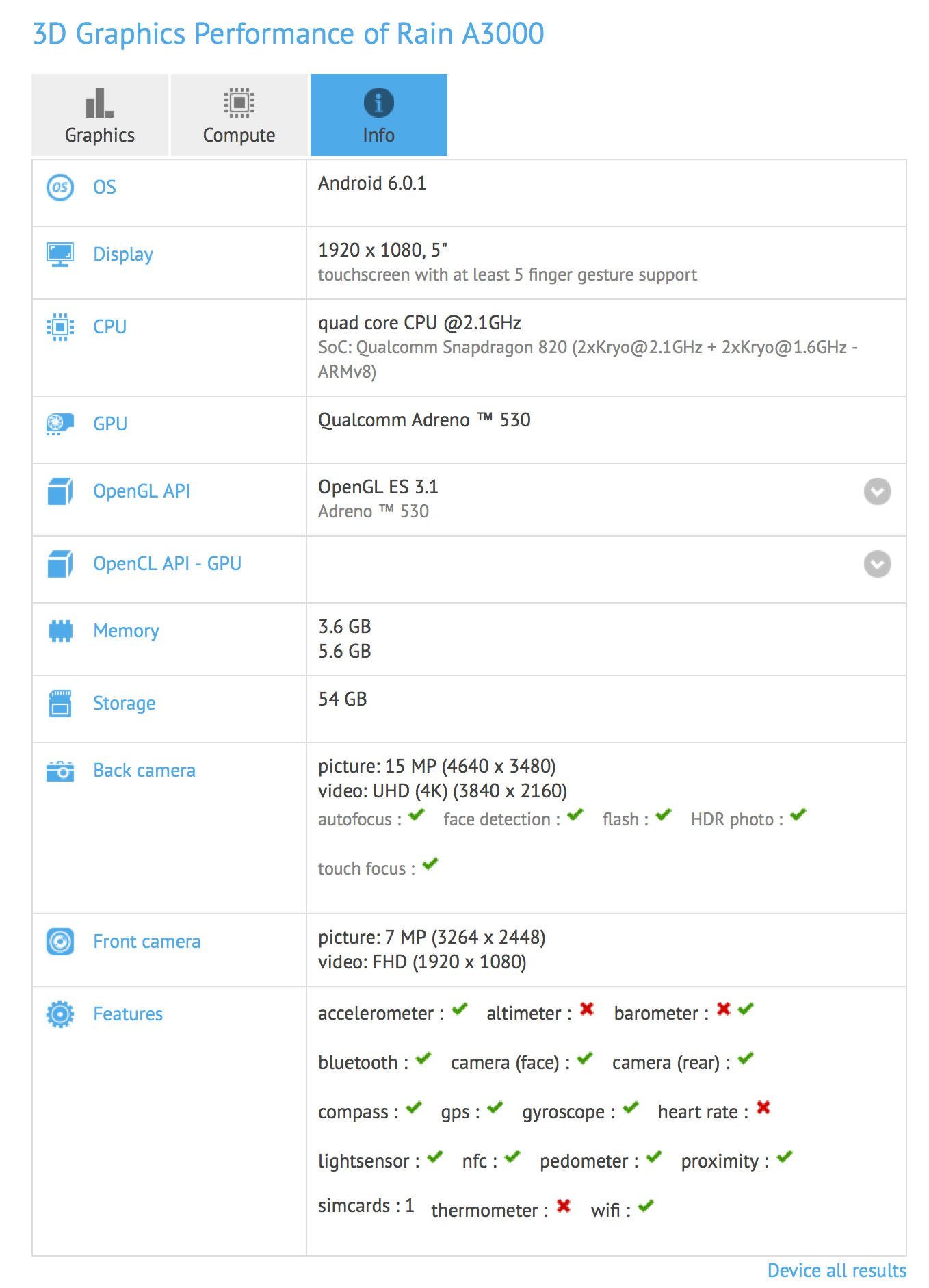
Task: Click the page title Rain A3000 heading
Action: [289, 34]
